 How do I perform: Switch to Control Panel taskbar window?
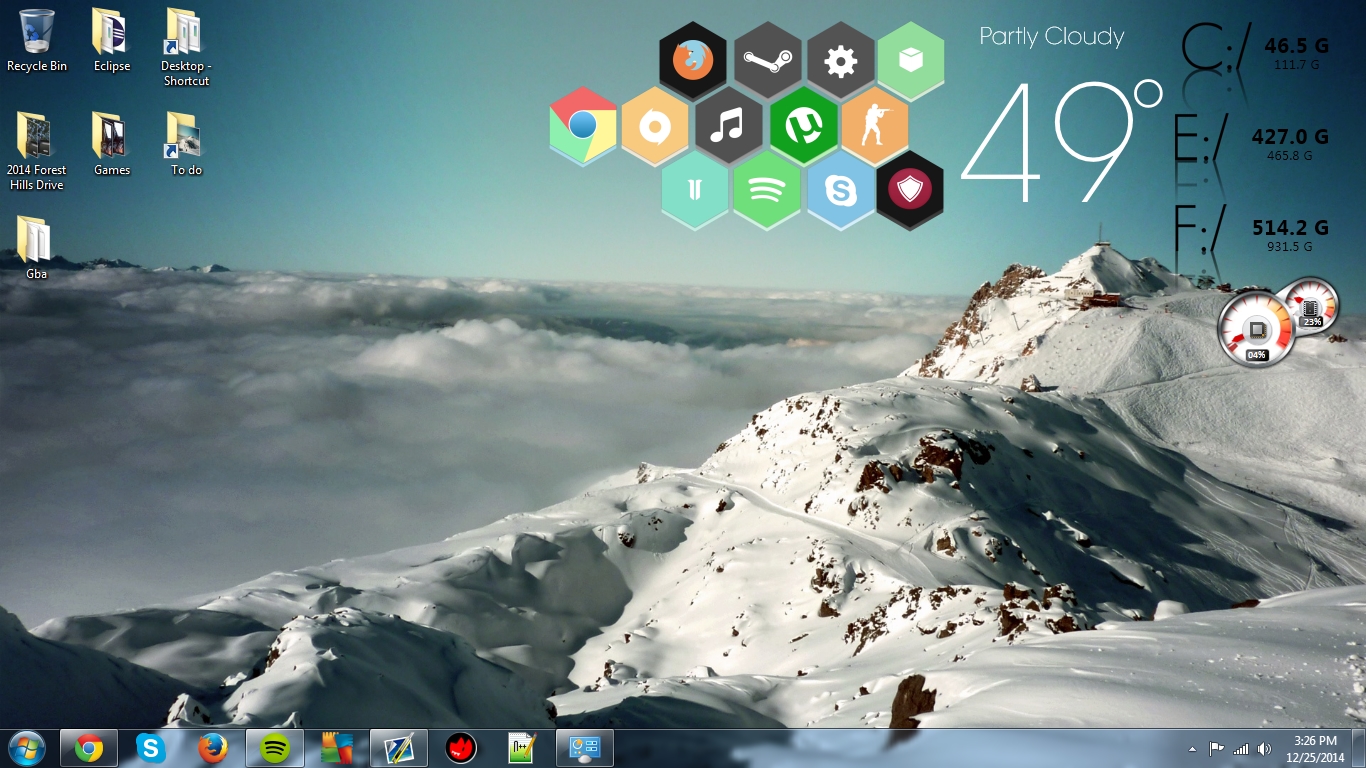(x=585, y=748)
